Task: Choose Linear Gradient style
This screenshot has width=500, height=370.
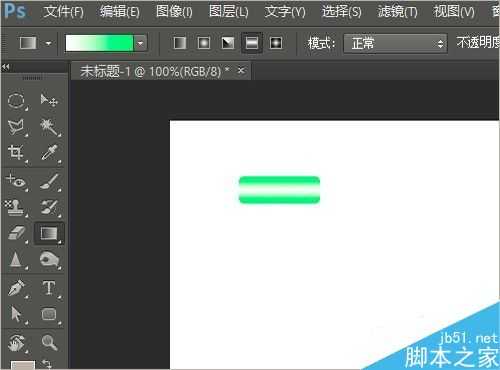Action: (x=180, y=43)
